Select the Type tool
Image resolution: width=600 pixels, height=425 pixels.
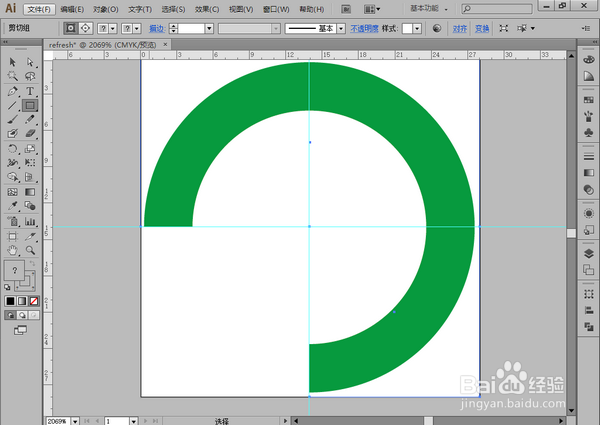pyautogui.click(x=30, y=91)
